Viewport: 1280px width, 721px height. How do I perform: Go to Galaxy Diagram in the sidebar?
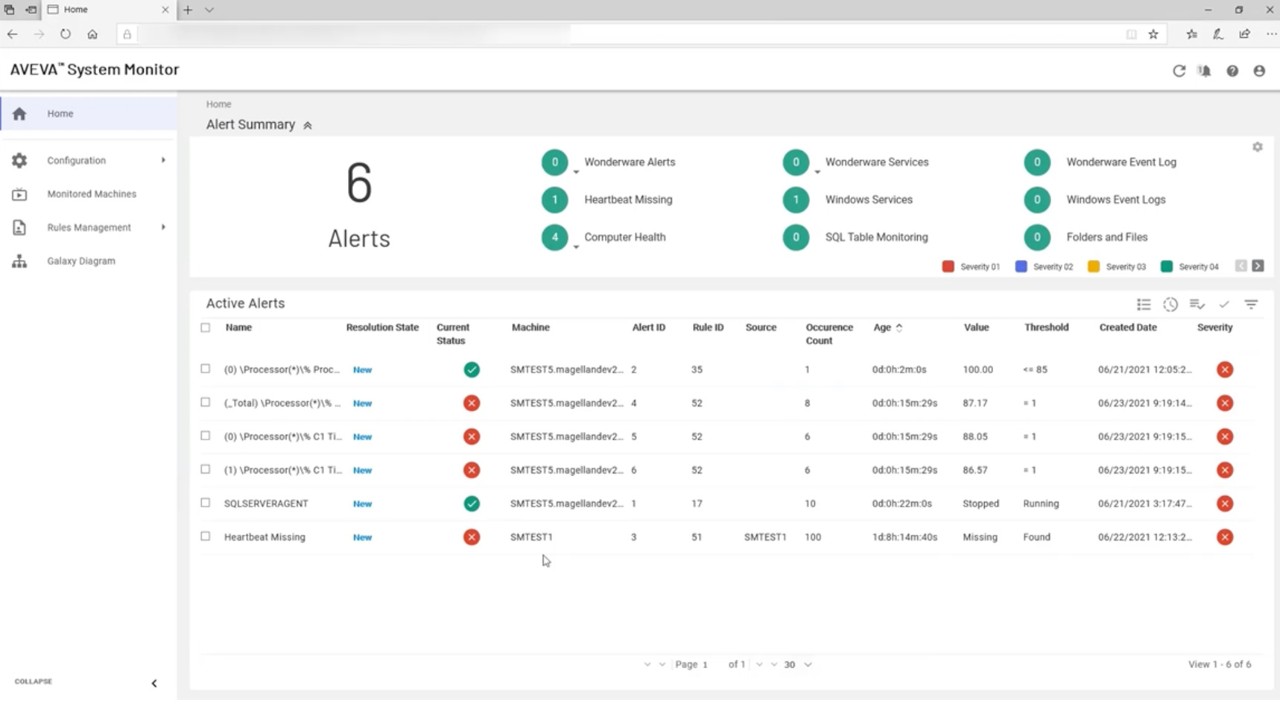click(x=80, y=261)
